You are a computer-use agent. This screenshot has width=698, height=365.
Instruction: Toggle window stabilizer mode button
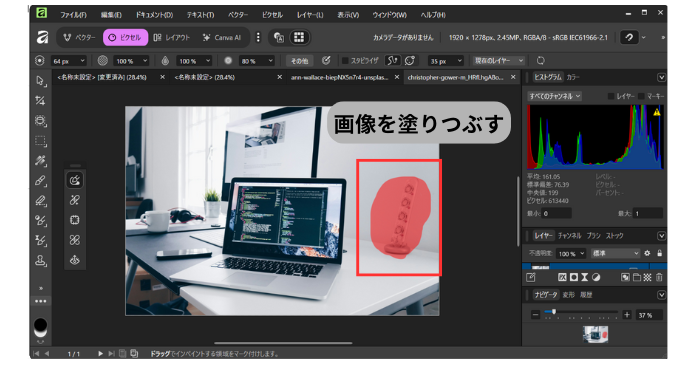[410, 61]
